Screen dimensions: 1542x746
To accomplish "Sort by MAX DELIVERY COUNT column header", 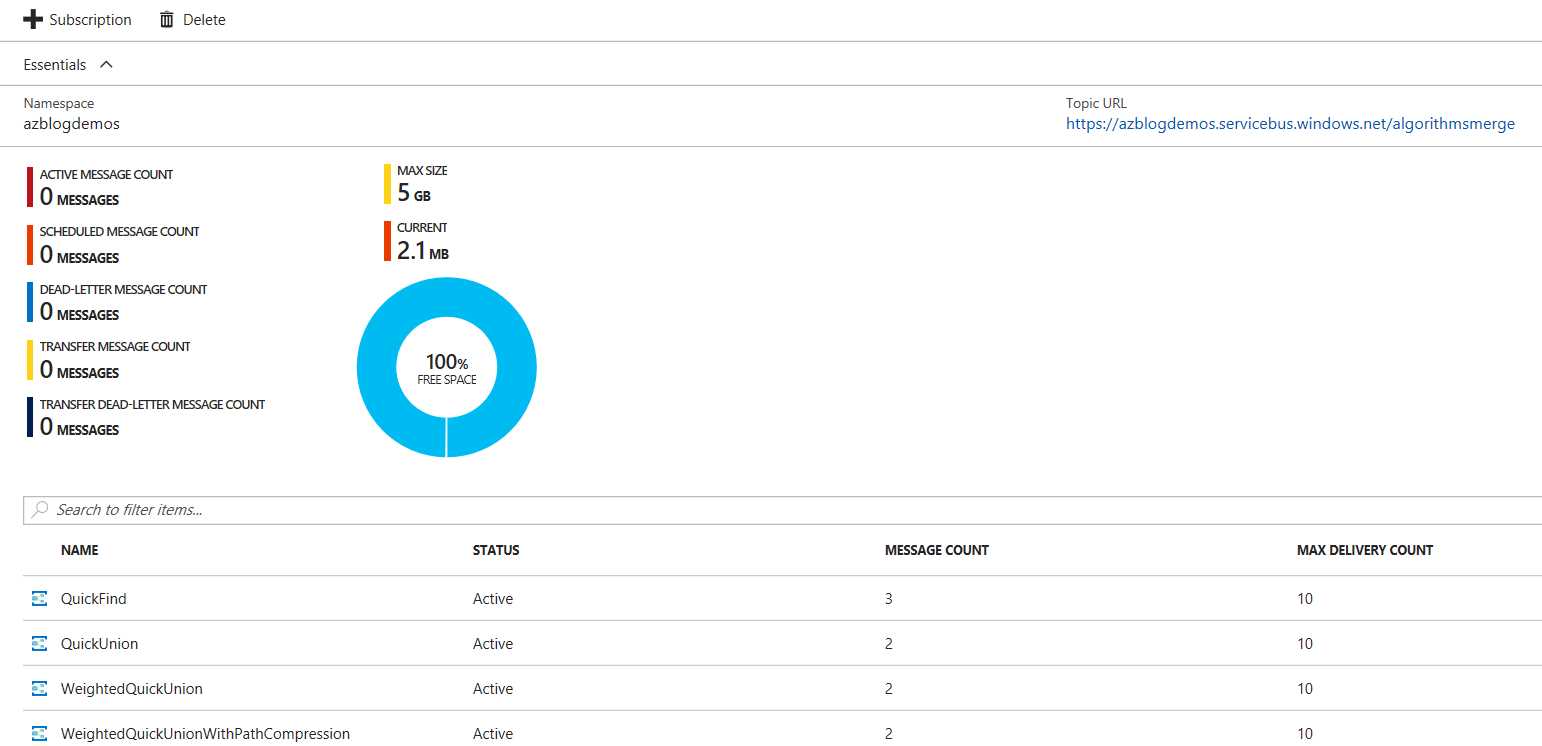I will point(1364,550).
